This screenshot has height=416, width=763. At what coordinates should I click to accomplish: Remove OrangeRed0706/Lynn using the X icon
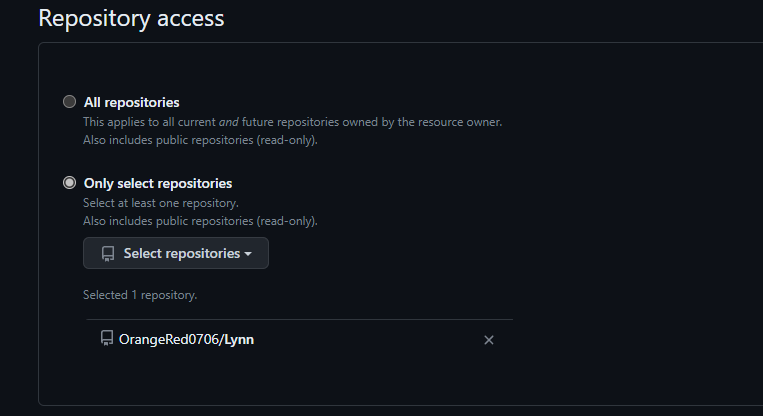click(x=489, y=340)
